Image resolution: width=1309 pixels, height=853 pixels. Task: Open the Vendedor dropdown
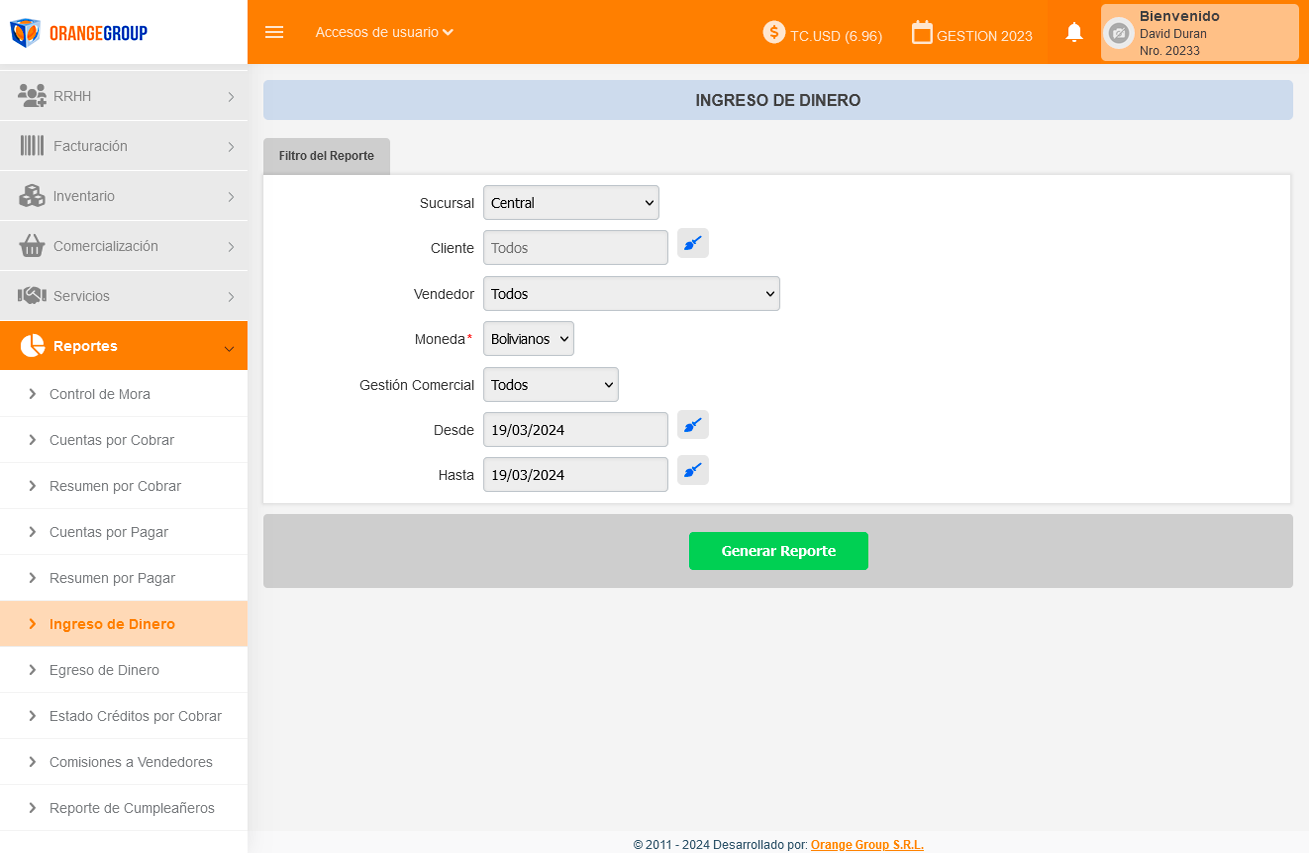pyautogui.click(x=630, y=294)
